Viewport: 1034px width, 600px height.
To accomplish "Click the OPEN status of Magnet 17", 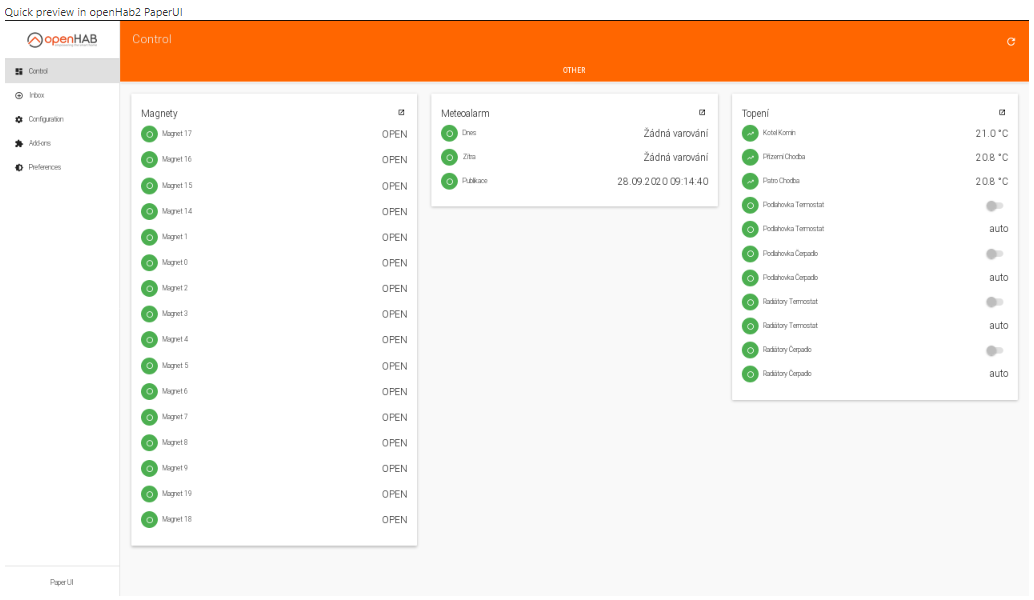I will (394, 135).
